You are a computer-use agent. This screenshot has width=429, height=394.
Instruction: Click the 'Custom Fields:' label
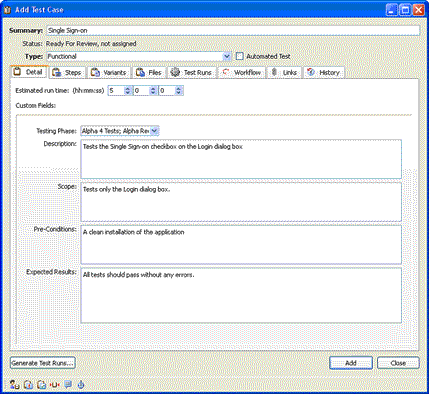pyautogui.click(x=36, y=106)
